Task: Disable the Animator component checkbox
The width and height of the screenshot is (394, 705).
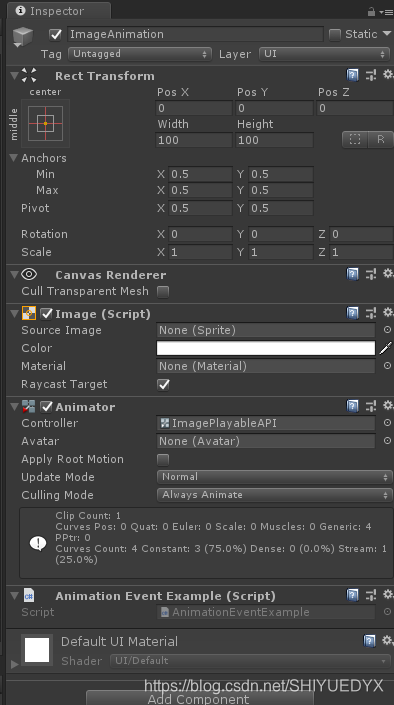Action: [x=46, y=406]
